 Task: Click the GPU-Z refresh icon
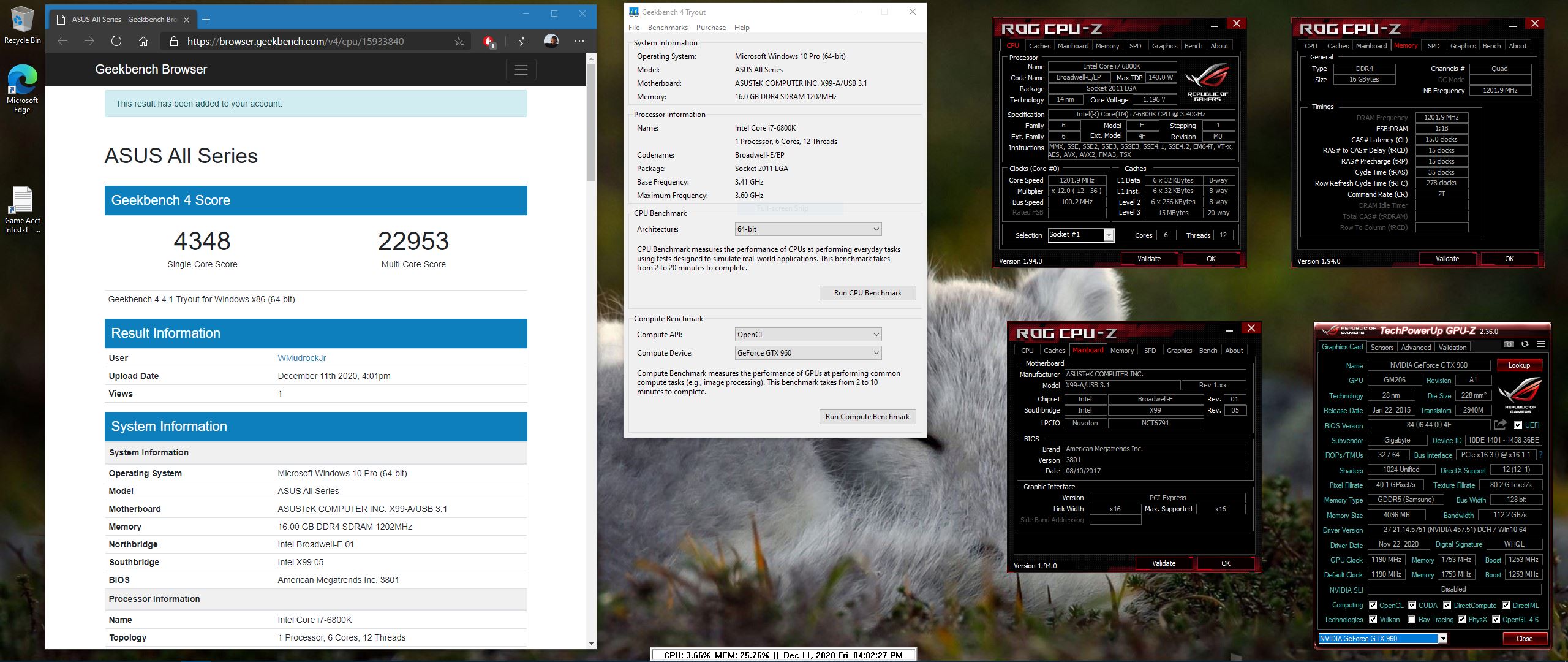[x=1525, y=344]
